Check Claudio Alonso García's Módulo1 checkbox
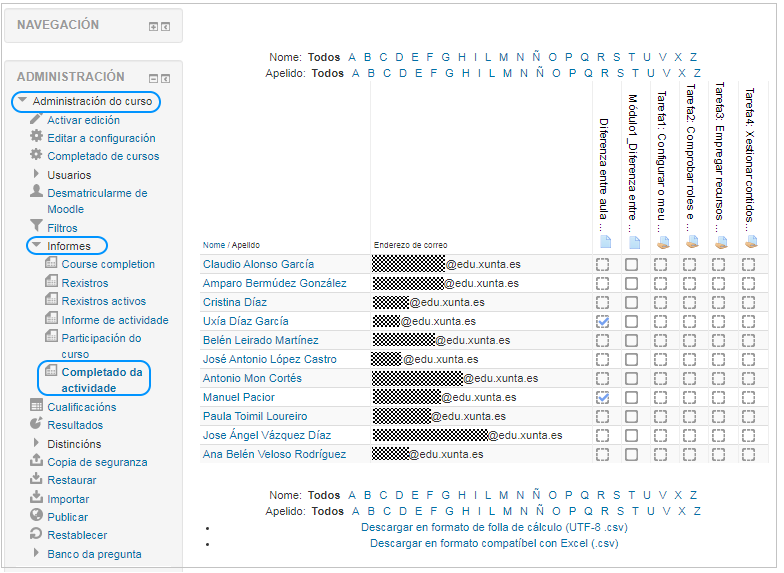Image resolution: width=784 pixels, height=573 pixels. pyautogui.click(x=632, y=265)
